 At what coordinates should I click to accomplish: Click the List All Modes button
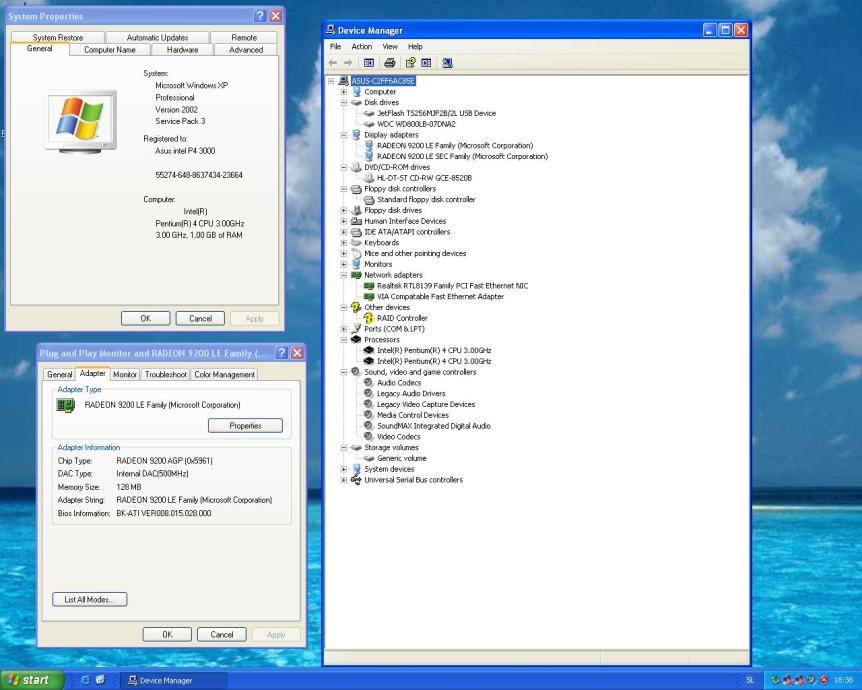tap(90, 599)
